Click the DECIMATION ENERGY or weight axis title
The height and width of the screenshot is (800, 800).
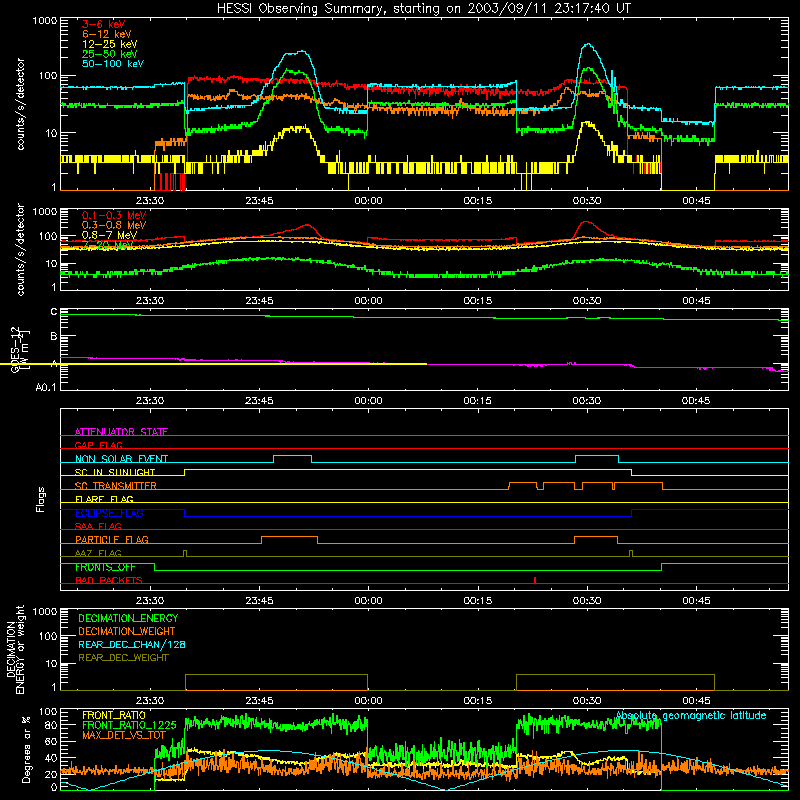(15, 649)
